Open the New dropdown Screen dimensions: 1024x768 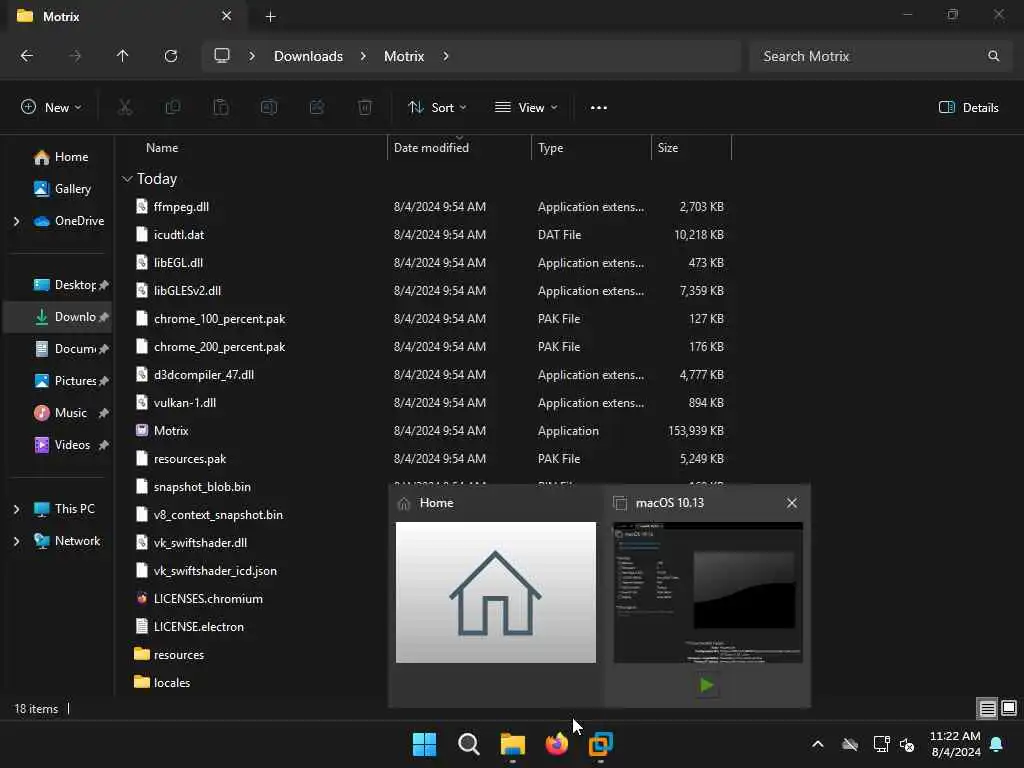coord(51,108)
